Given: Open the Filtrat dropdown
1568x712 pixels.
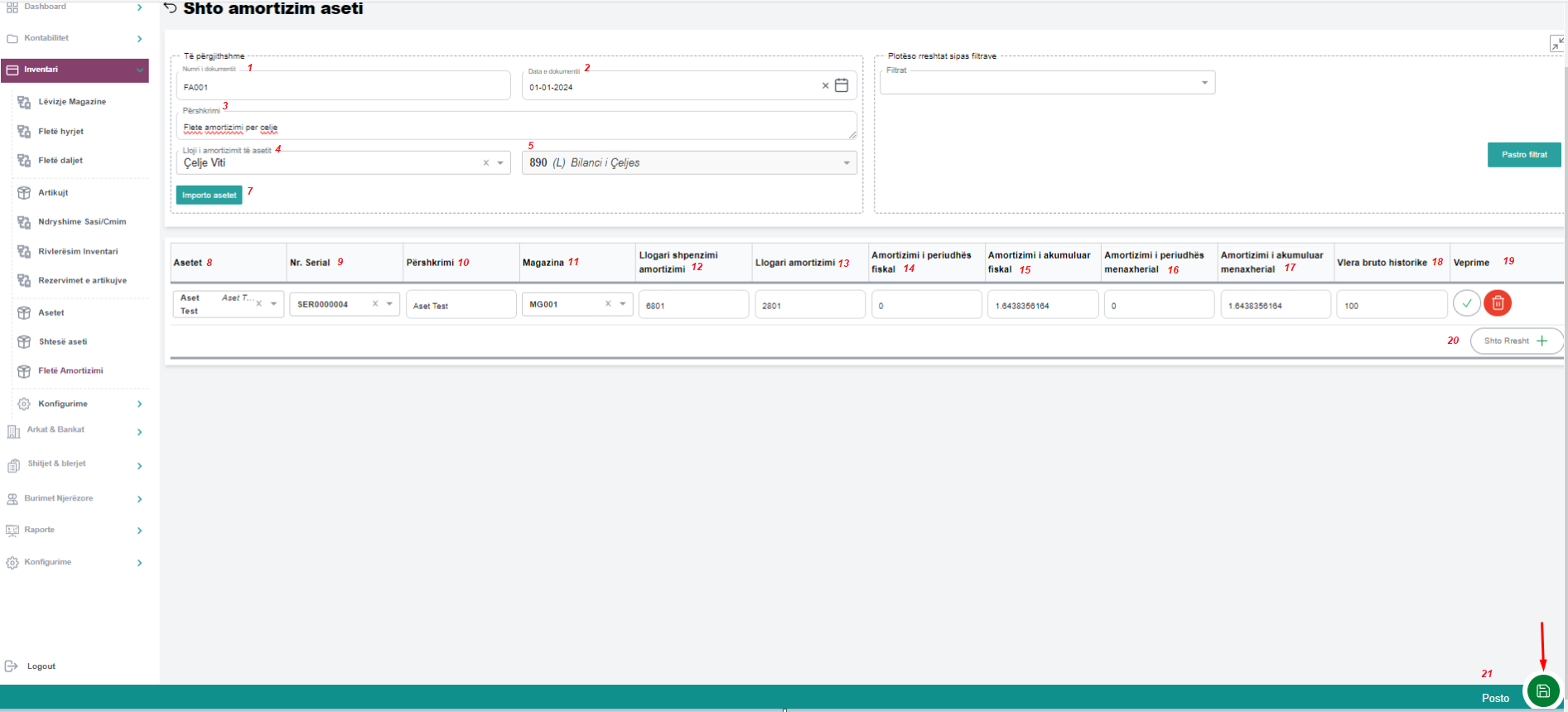Looking at the screenshot, I should [x=1204, y=82].
